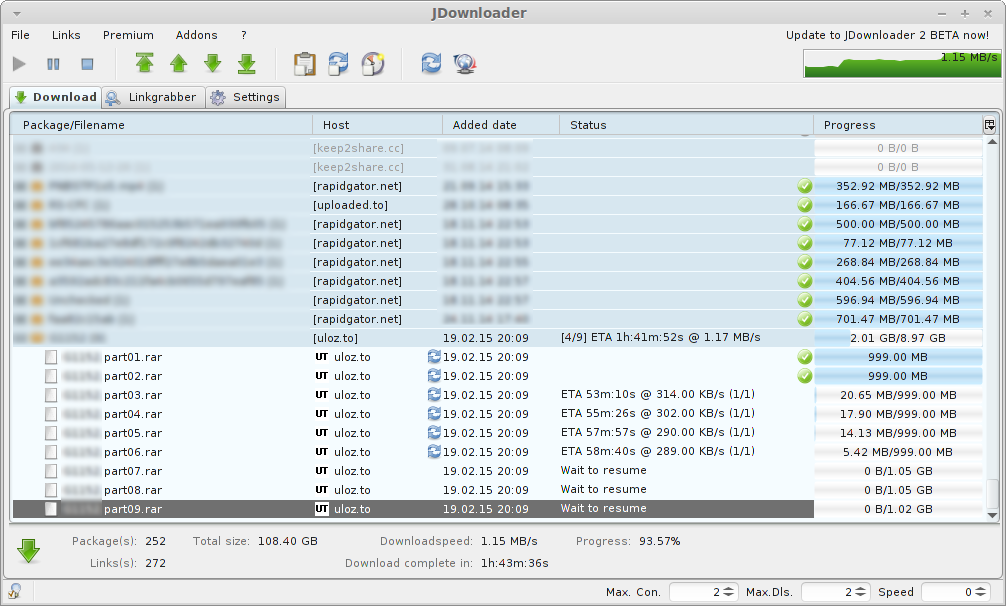Pause downloads with the pause button
Screen dimensions: 1006x606
click(53, 63)
